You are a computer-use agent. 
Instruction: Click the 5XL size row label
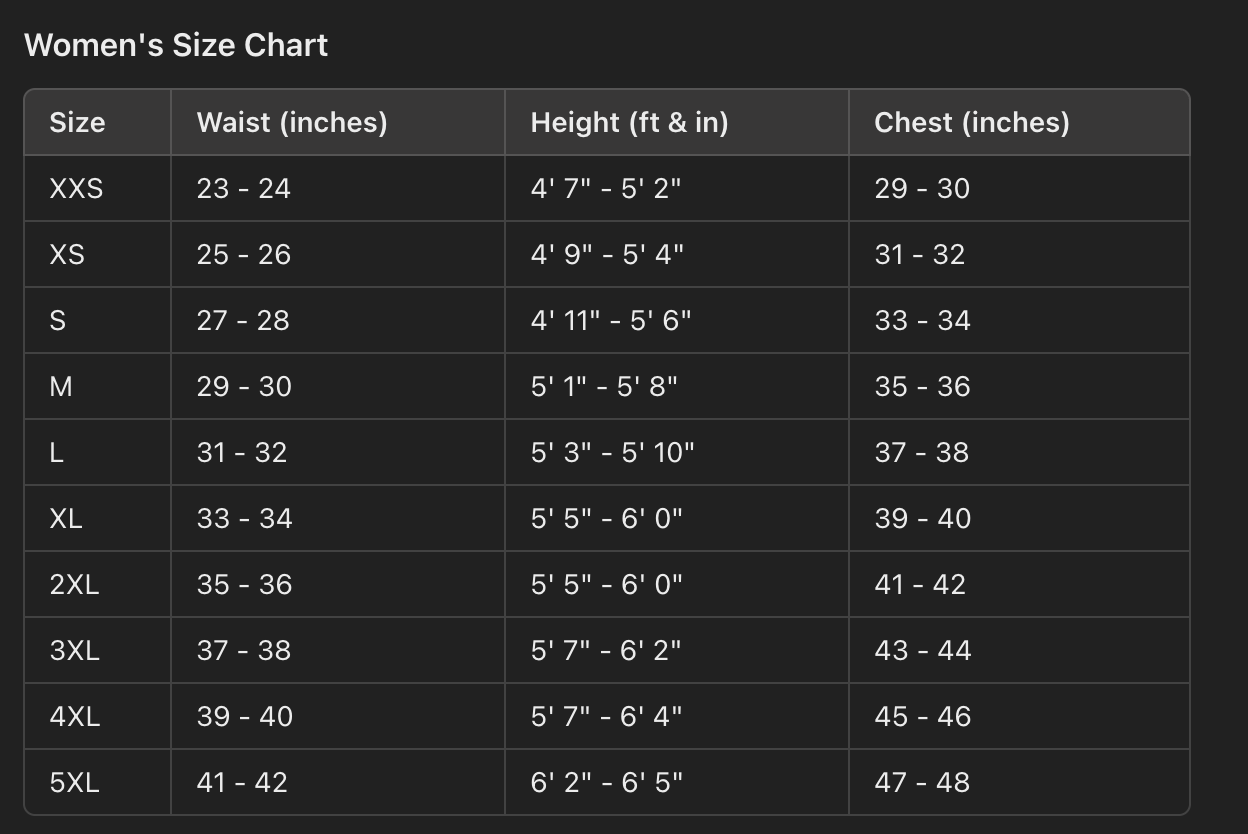tap(74, 783)
